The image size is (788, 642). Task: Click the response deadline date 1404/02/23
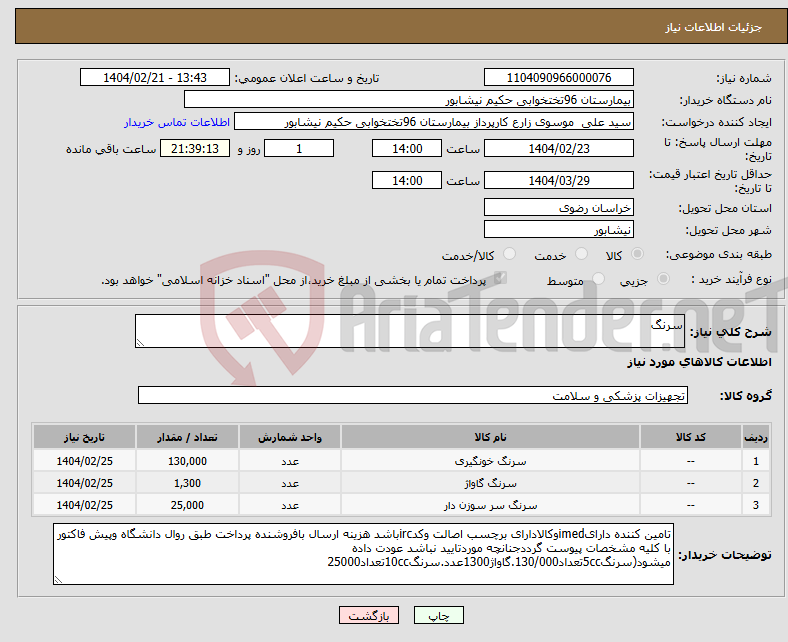tap(558, 148)
